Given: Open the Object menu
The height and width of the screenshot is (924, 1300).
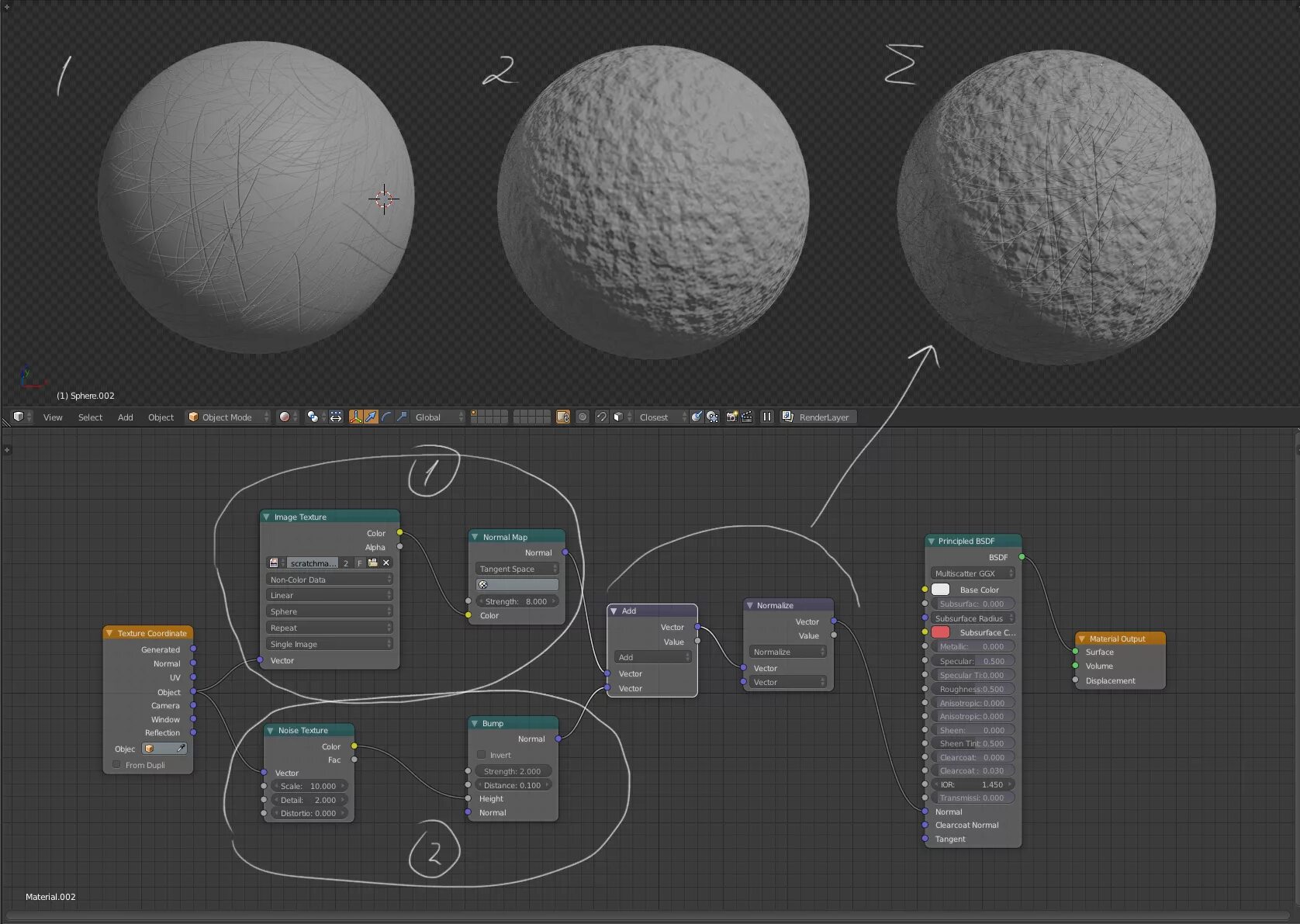Looking at the screenshot, I should (x=161, y=417).
